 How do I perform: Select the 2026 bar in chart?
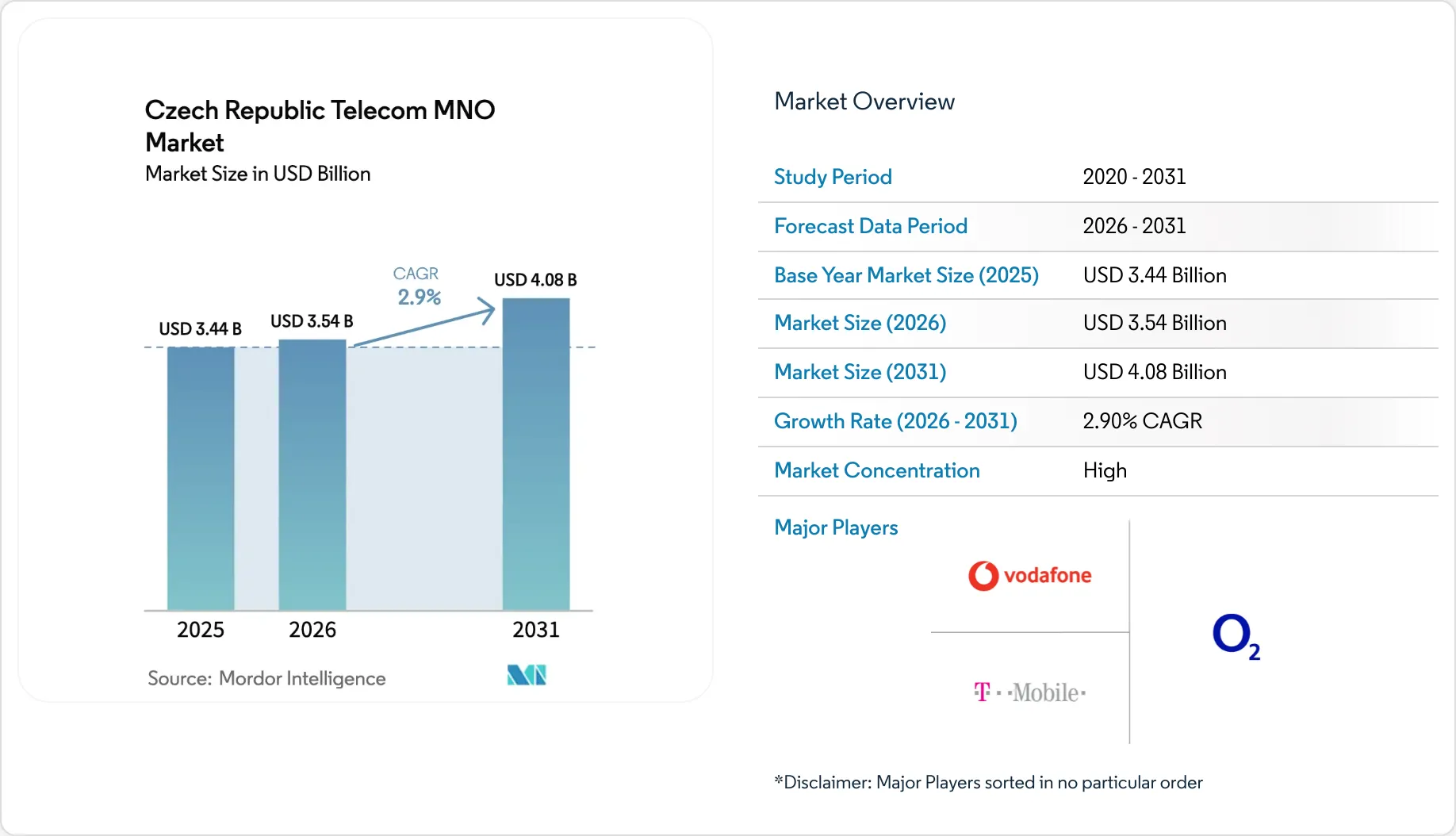coord(312,475)
